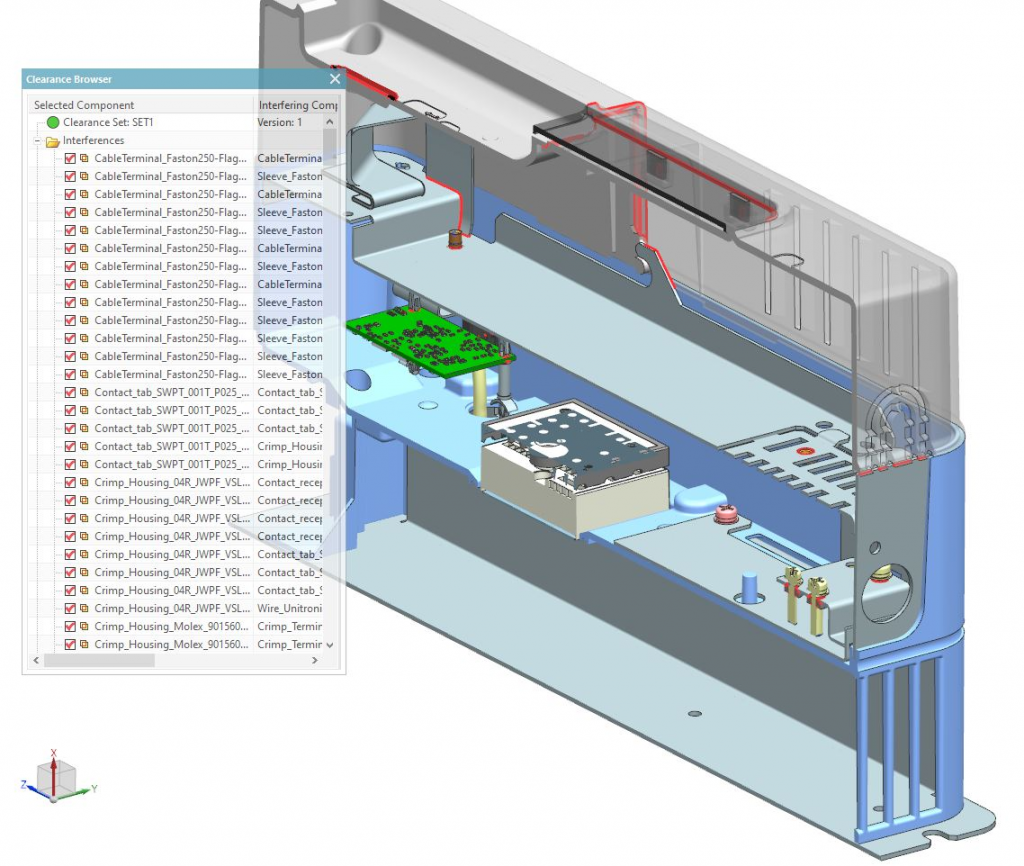Click the horizontal scrollbar thumb

click(99, 661)
